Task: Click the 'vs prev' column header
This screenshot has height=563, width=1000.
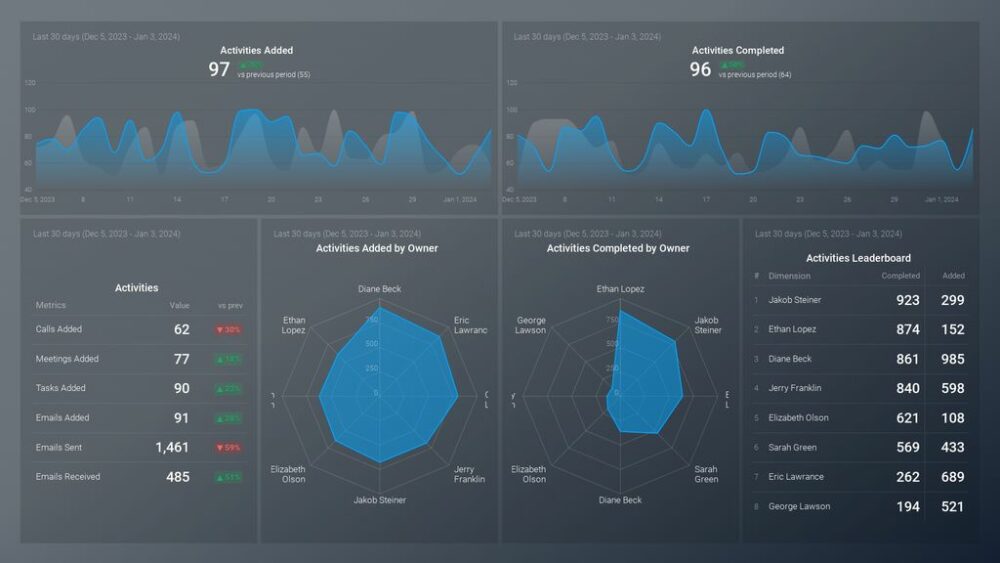Action: click(230, 306)
